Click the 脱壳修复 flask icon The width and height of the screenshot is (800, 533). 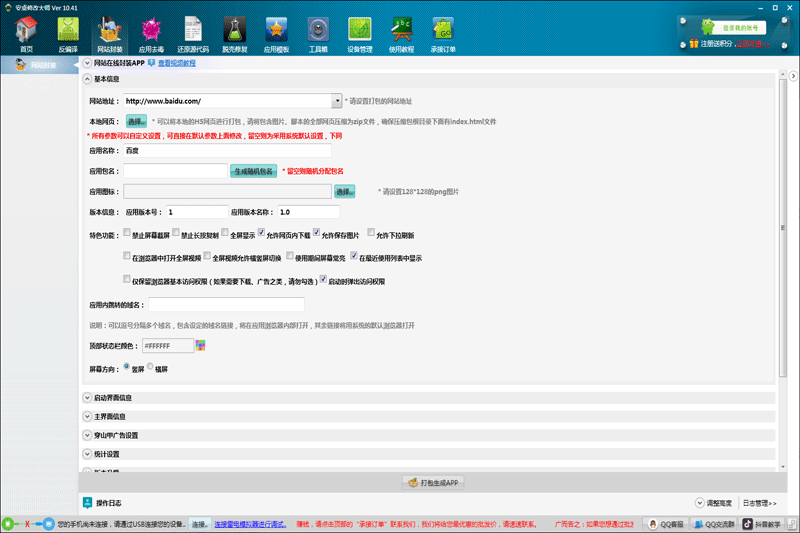pos(235,34)
